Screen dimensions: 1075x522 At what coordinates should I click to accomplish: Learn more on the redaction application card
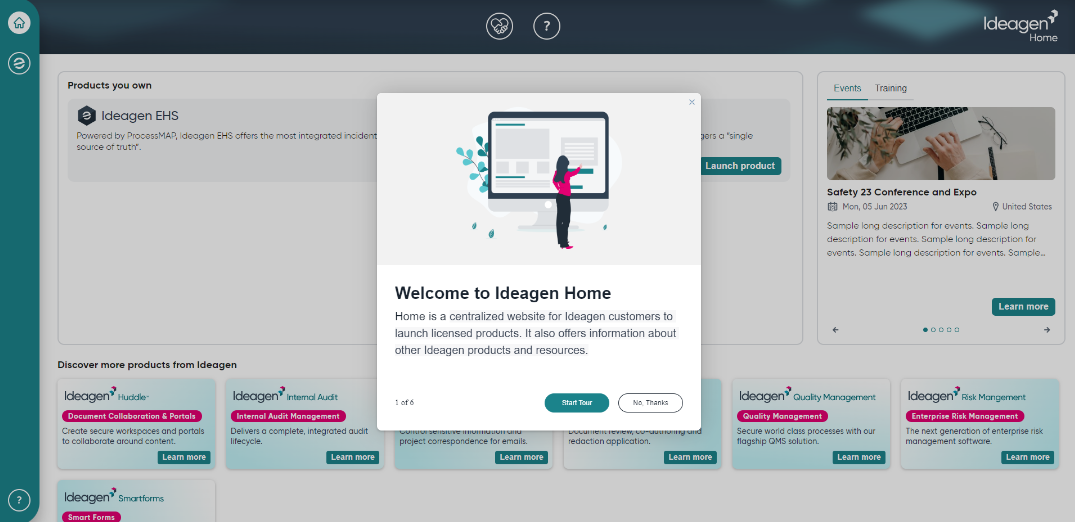tap(690, 458)
